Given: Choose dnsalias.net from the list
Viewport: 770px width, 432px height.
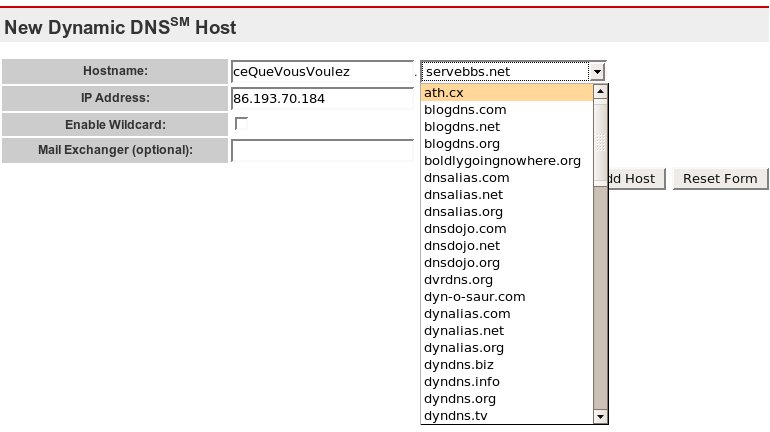Looking at the screenshot, I should [506, 195].
